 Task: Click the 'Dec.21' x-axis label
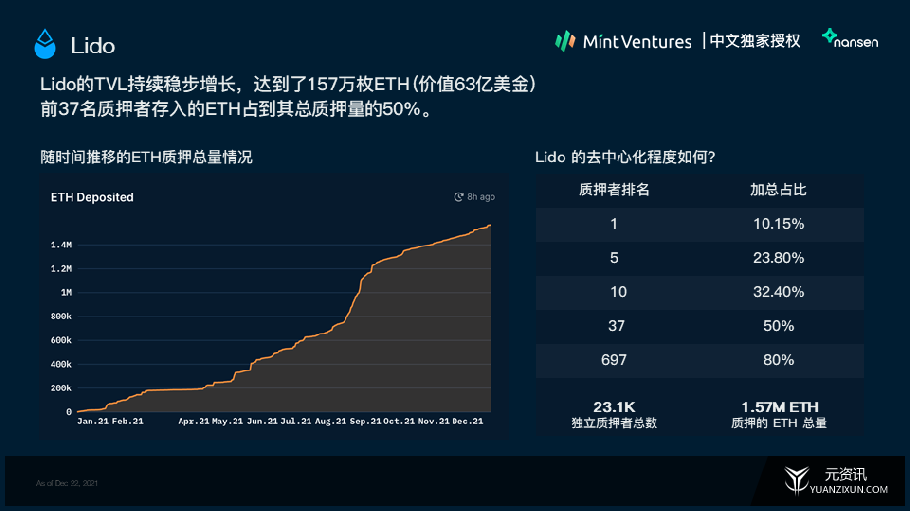[468, 421]
